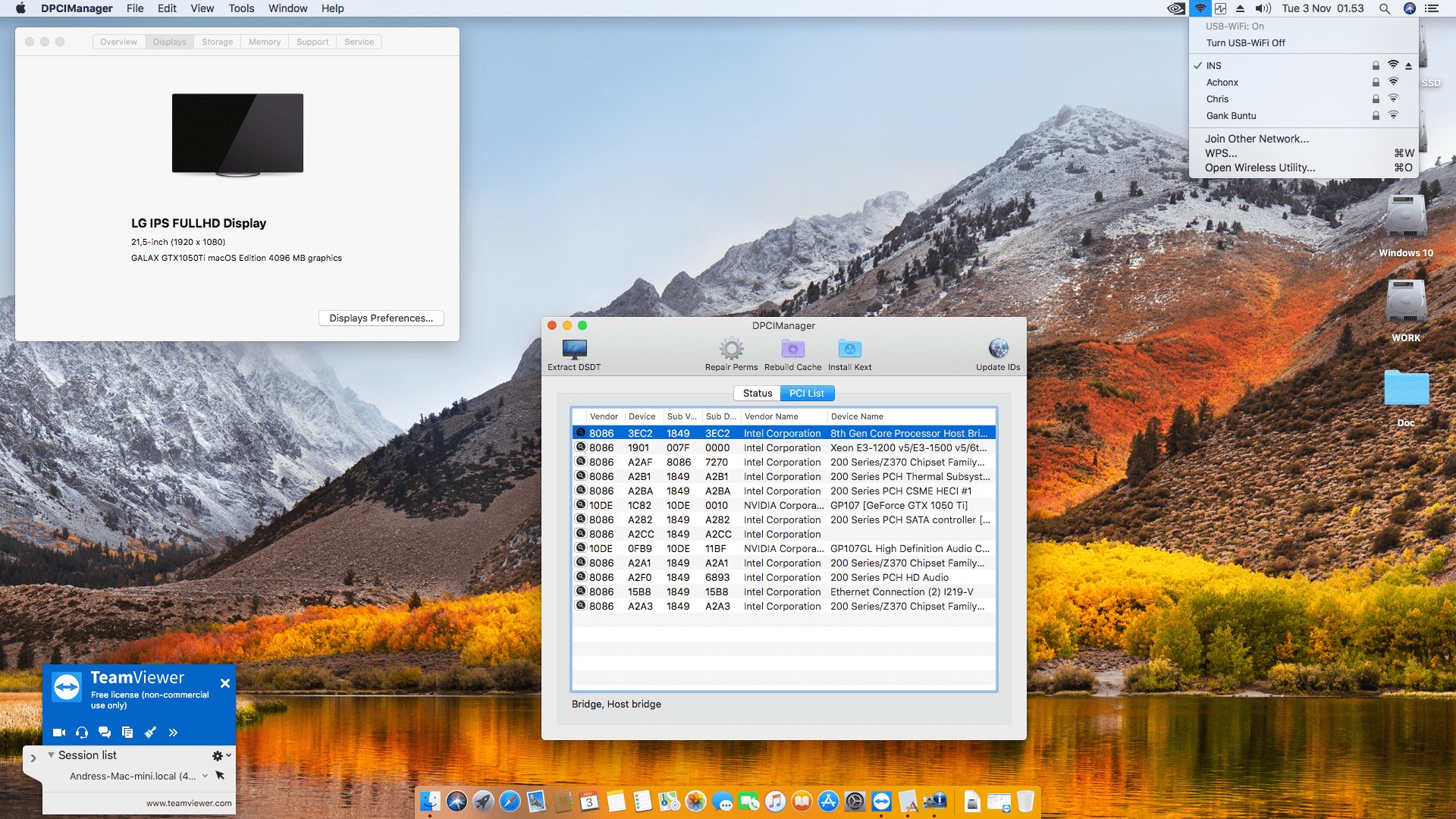Screen dimensions: 1456x819
Task: Switch to the Status segment
Action: tap(757, 394)
